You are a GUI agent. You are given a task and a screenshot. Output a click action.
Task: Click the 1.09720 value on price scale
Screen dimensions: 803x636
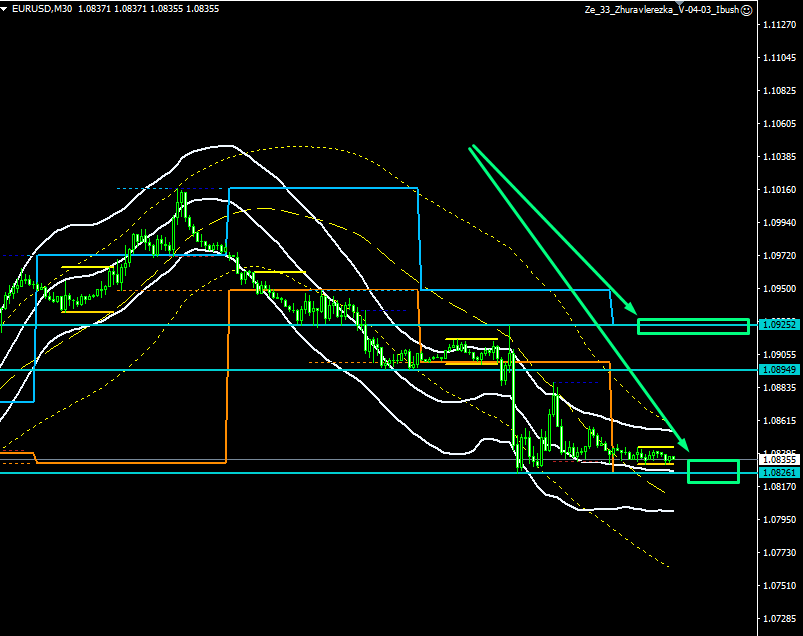(x=779, y=256)
